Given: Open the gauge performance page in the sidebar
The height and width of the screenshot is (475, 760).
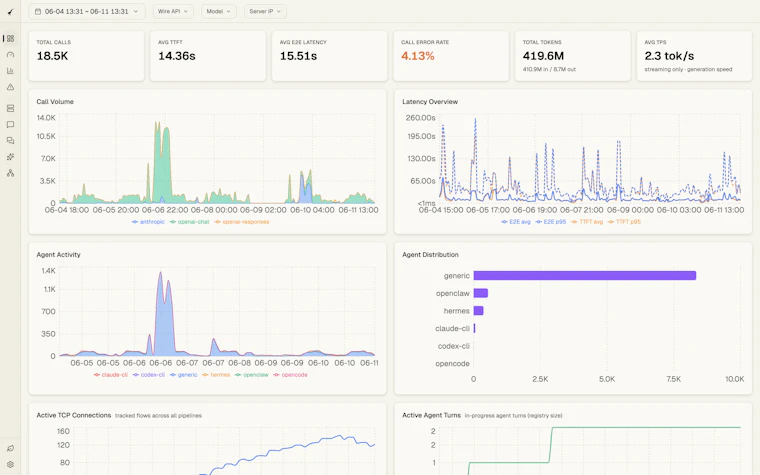Looking at the screenshot, I should point(10,55).
